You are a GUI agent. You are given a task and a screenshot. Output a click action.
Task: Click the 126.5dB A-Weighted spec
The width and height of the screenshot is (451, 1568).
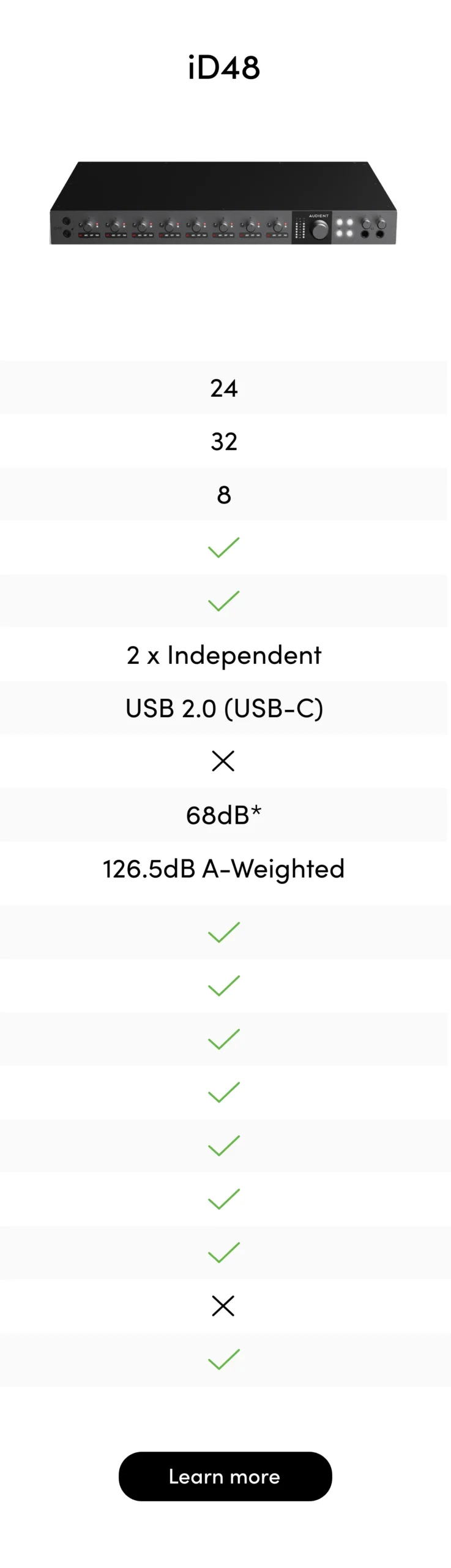[x=224, y=869]
